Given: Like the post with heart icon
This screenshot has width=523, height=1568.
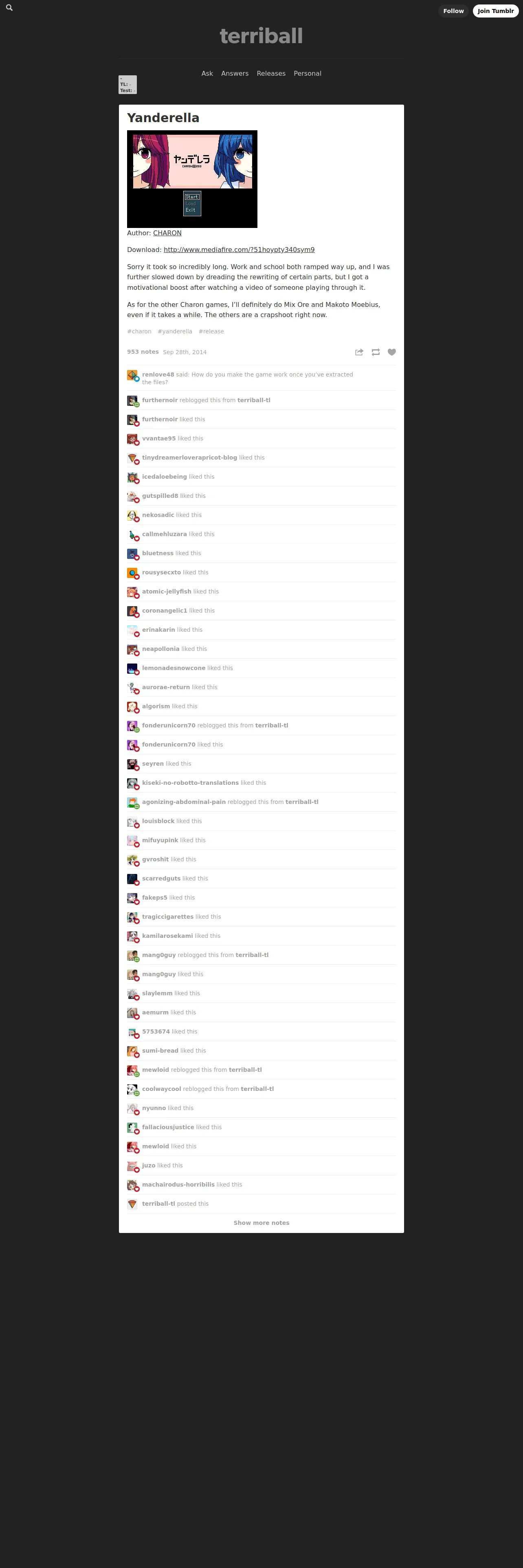Looking at the screenshot, I should (392, 352).
